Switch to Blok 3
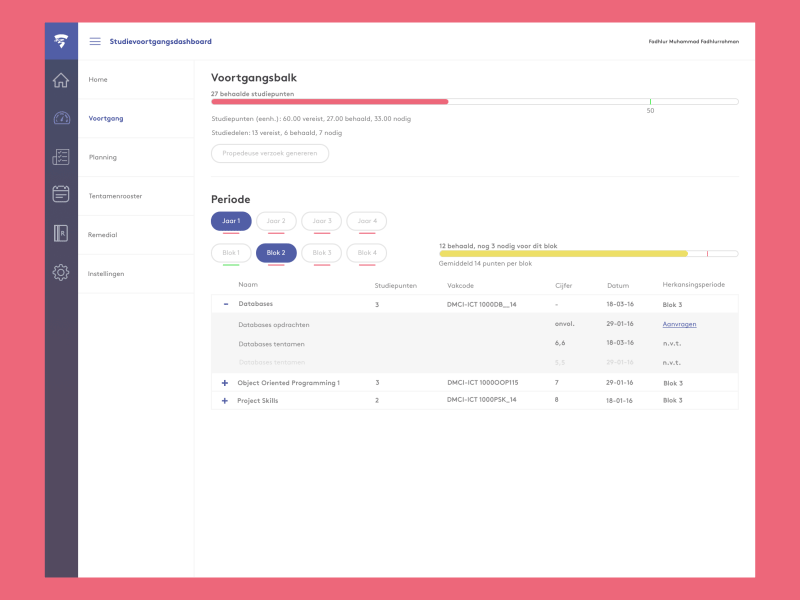This screenshot has height=600, width=800. pos(321,253)
